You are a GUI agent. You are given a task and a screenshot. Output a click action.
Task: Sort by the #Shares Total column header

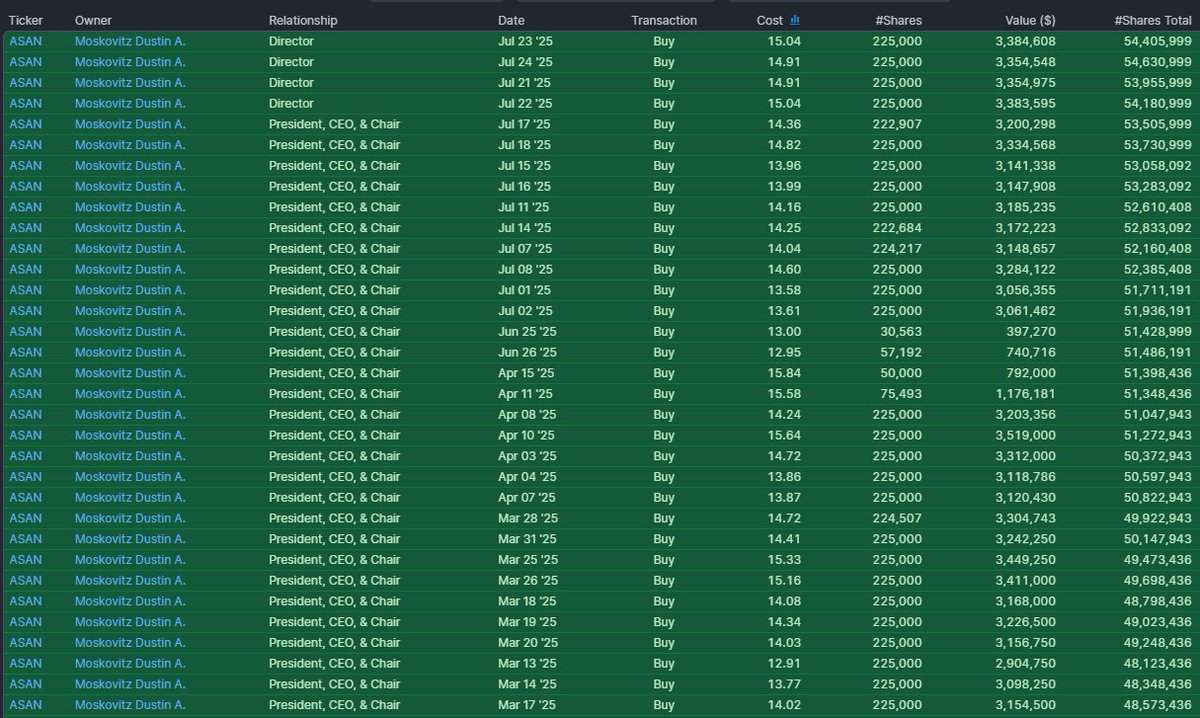(1153, 20)
